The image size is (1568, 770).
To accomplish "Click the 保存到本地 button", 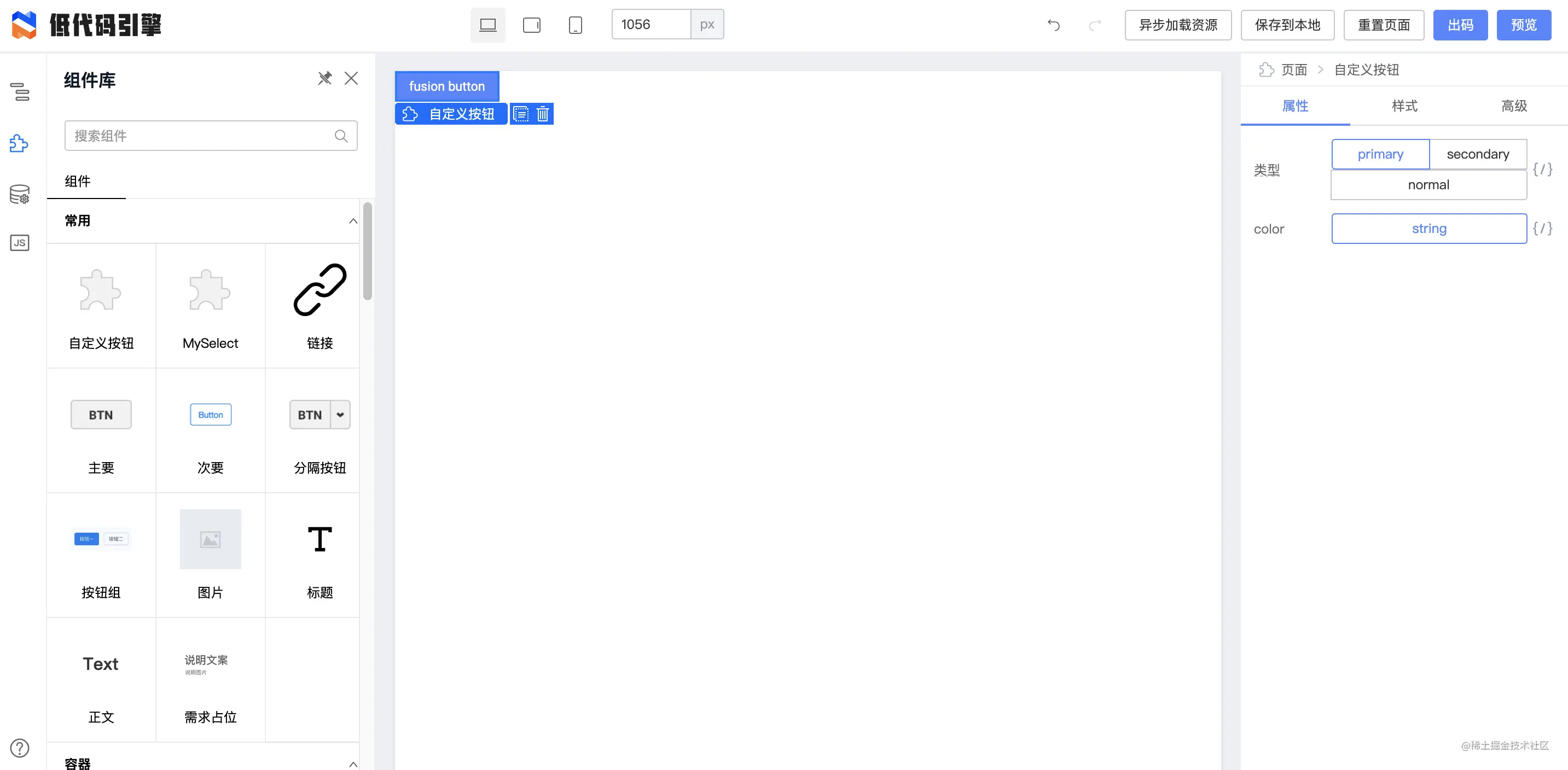I will point(1287,25).
